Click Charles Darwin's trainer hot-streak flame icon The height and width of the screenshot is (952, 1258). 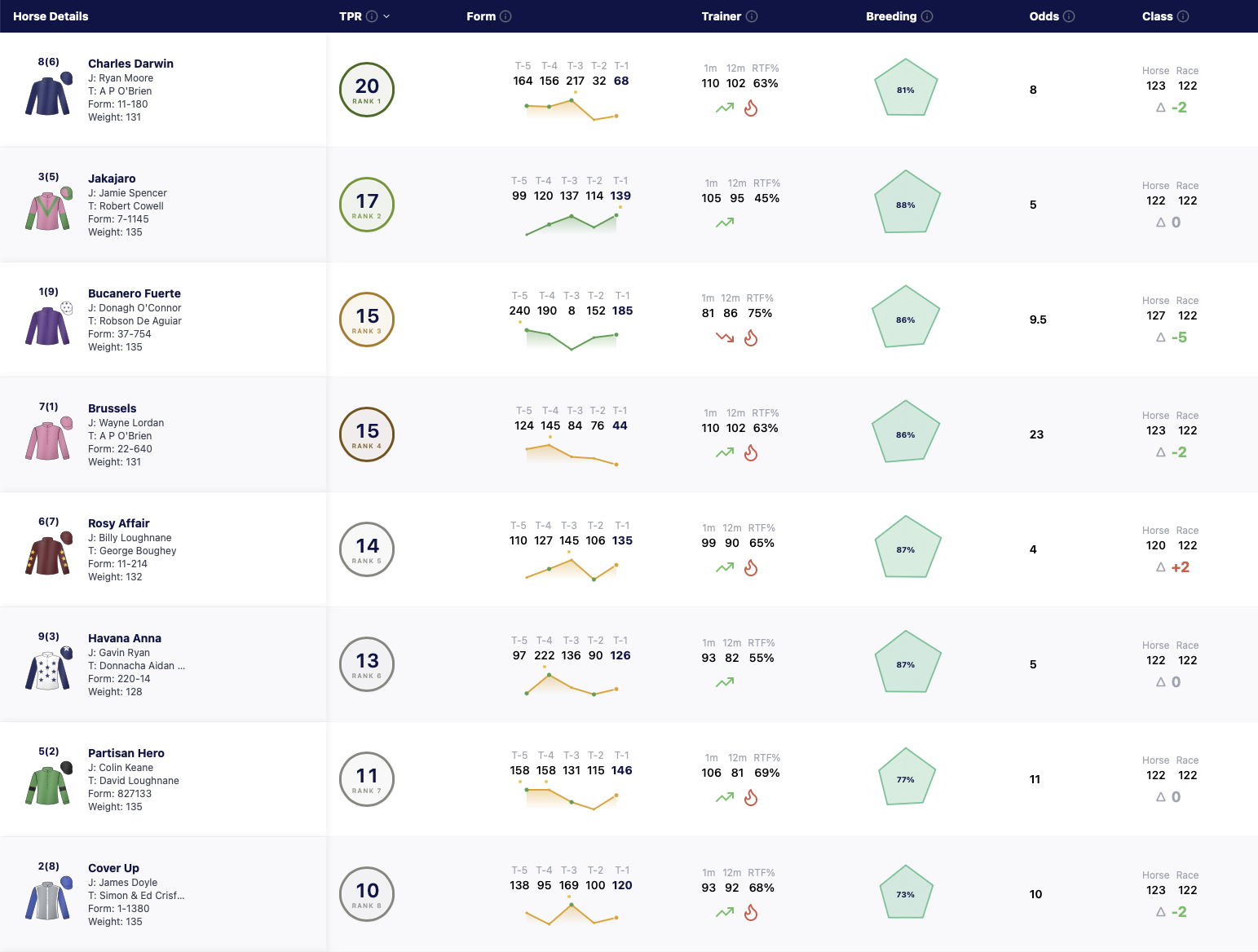point(751,108)
